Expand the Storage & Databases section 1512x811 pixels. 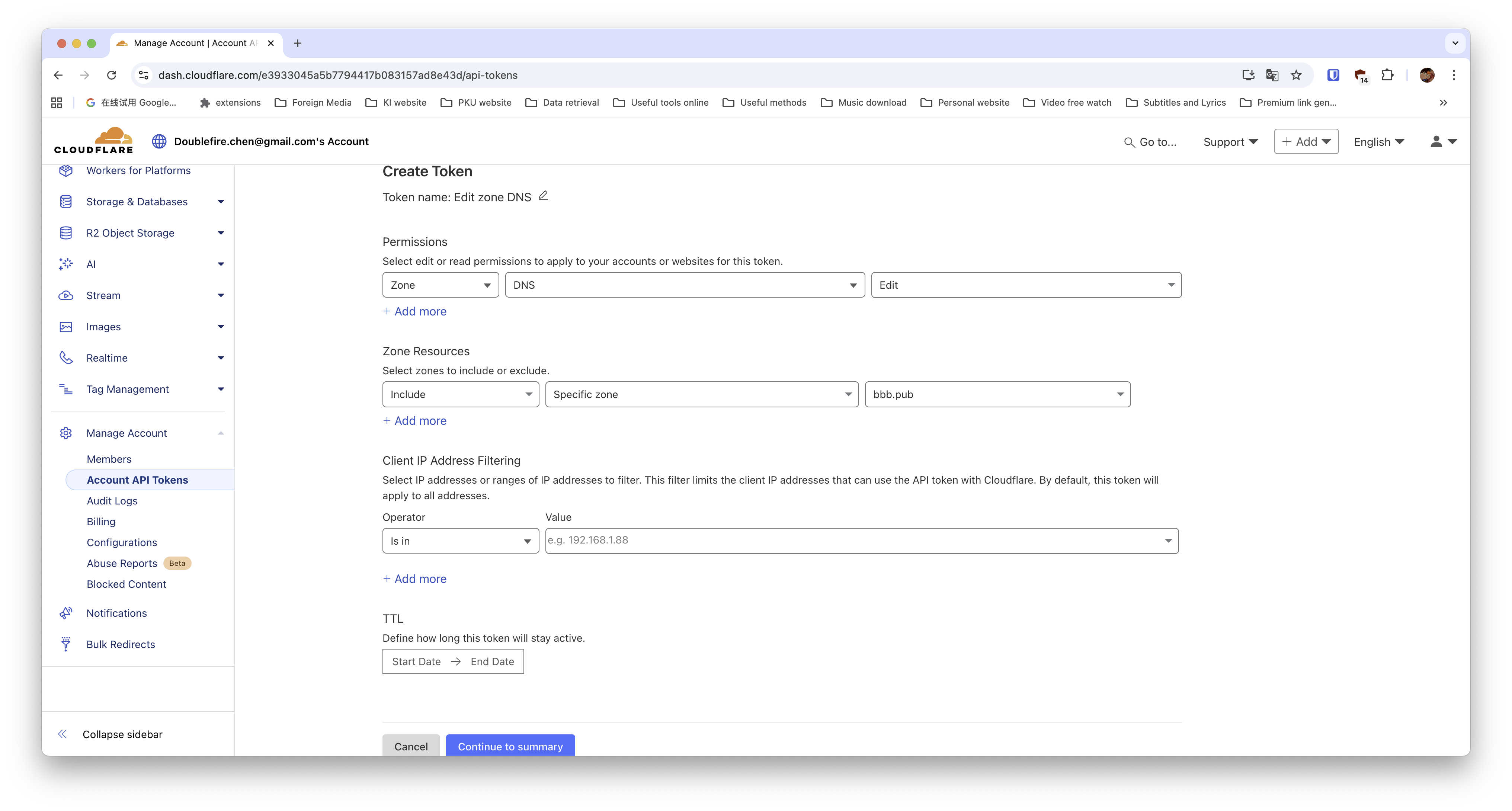(221, 202)
